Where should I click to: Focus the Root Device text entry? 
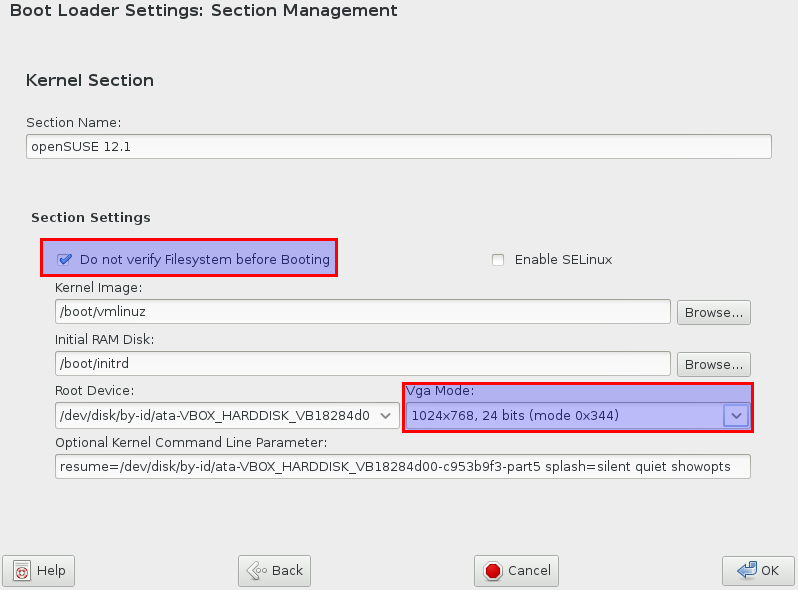(x=215, y=414)
